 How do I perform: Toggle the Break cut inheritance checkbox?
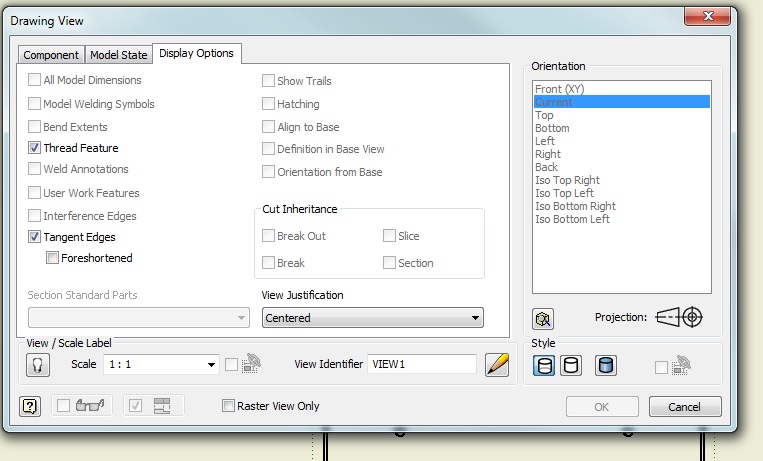(x=268, y=263)
